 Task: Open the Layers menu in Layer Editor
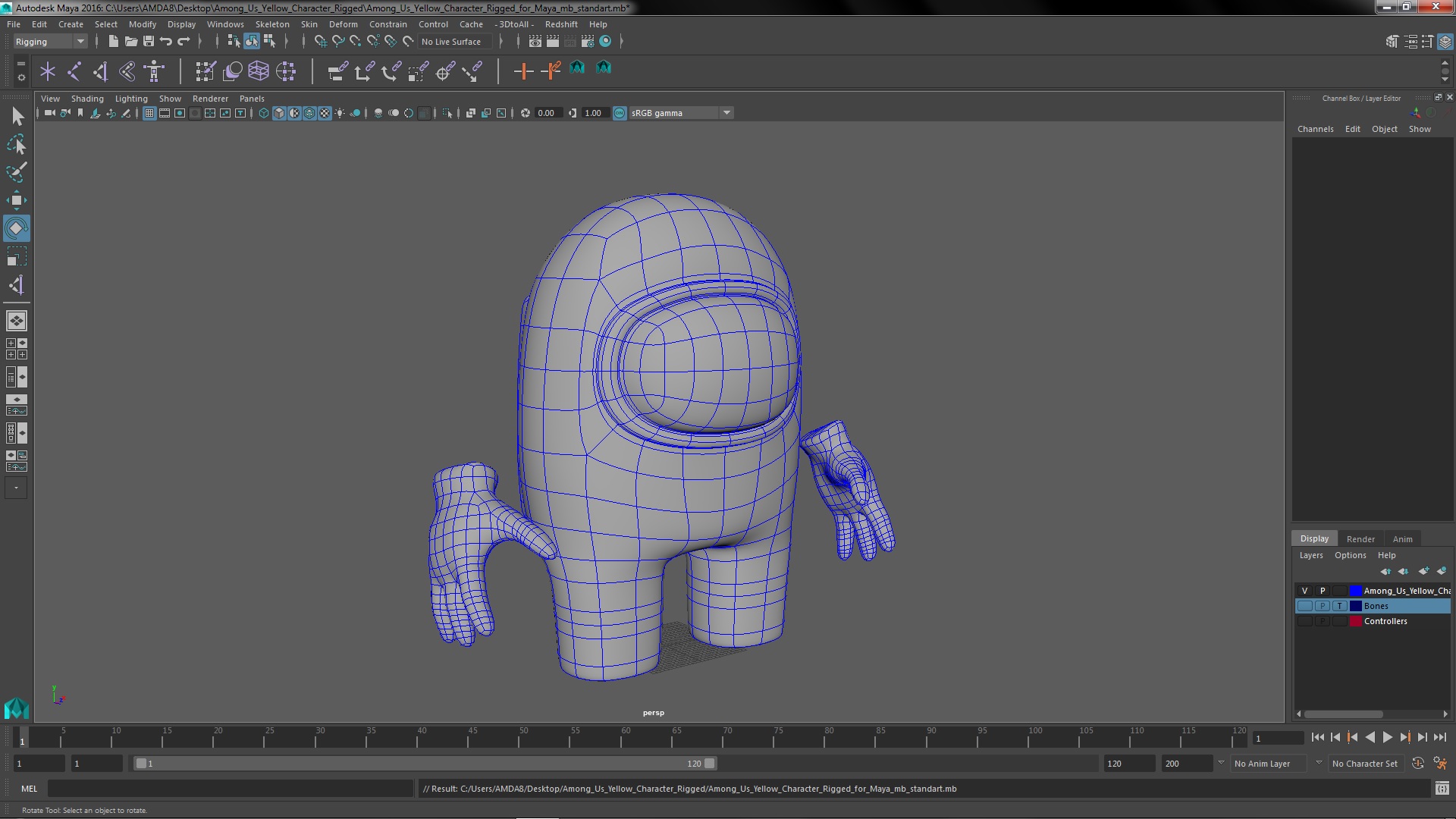coord(1311,555)
